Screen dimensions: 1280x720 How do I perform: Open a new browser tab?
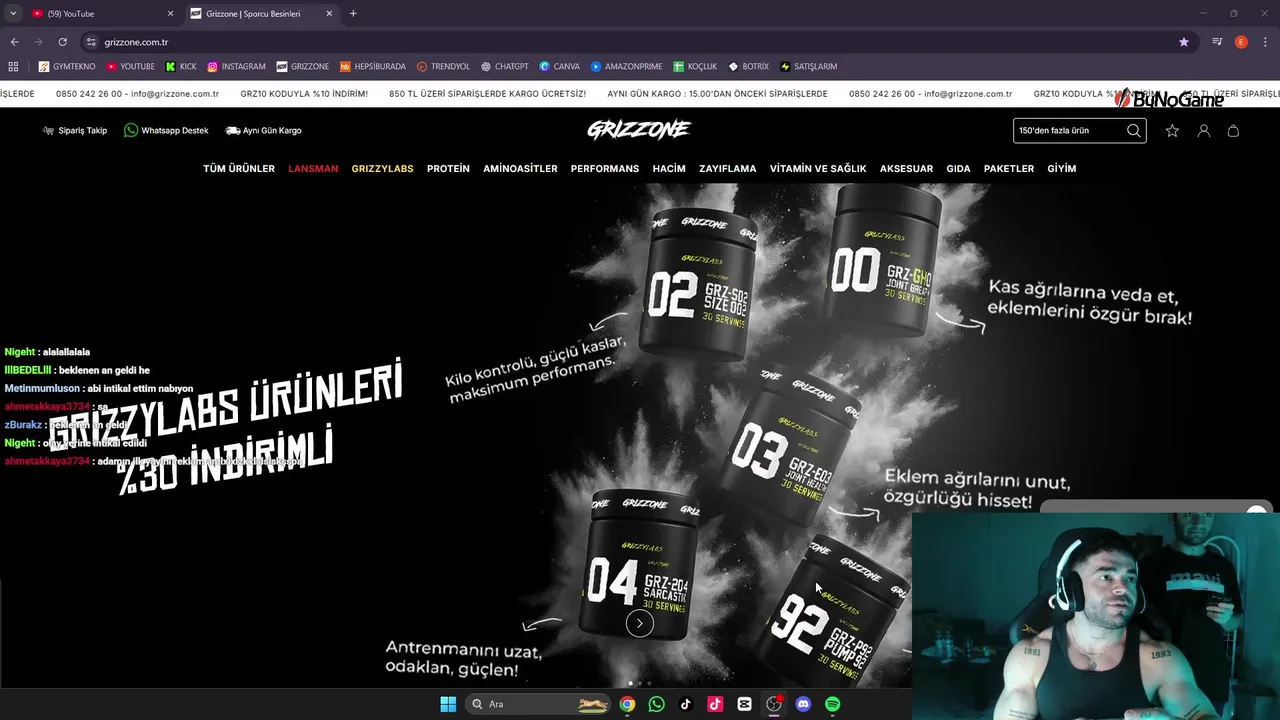pos(353,14)
